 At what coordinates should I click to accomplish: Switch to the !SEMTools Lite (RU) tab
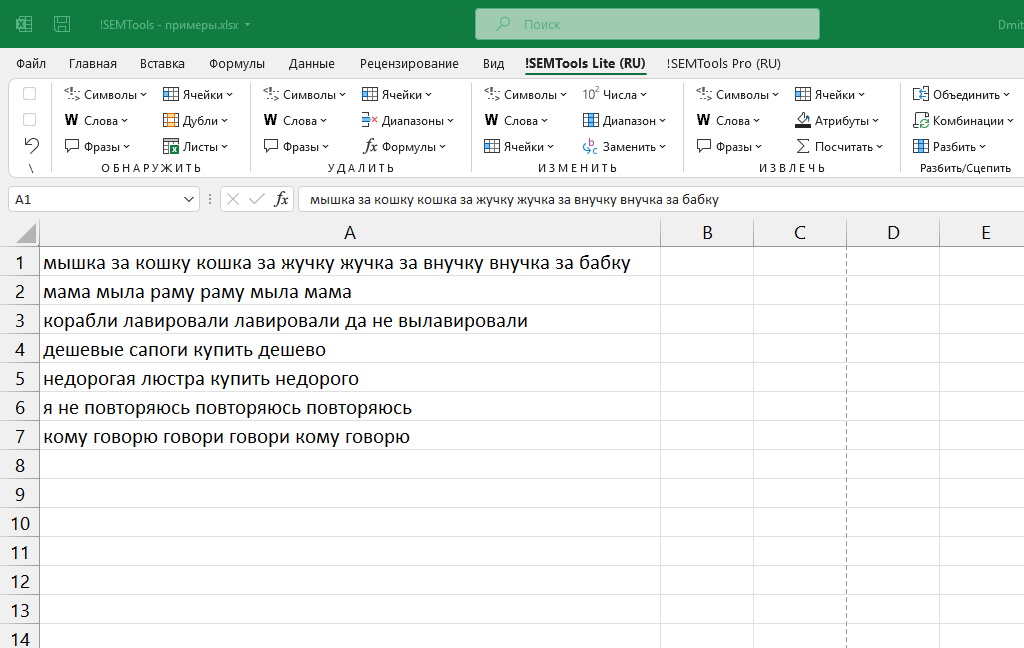coord(584,63)
